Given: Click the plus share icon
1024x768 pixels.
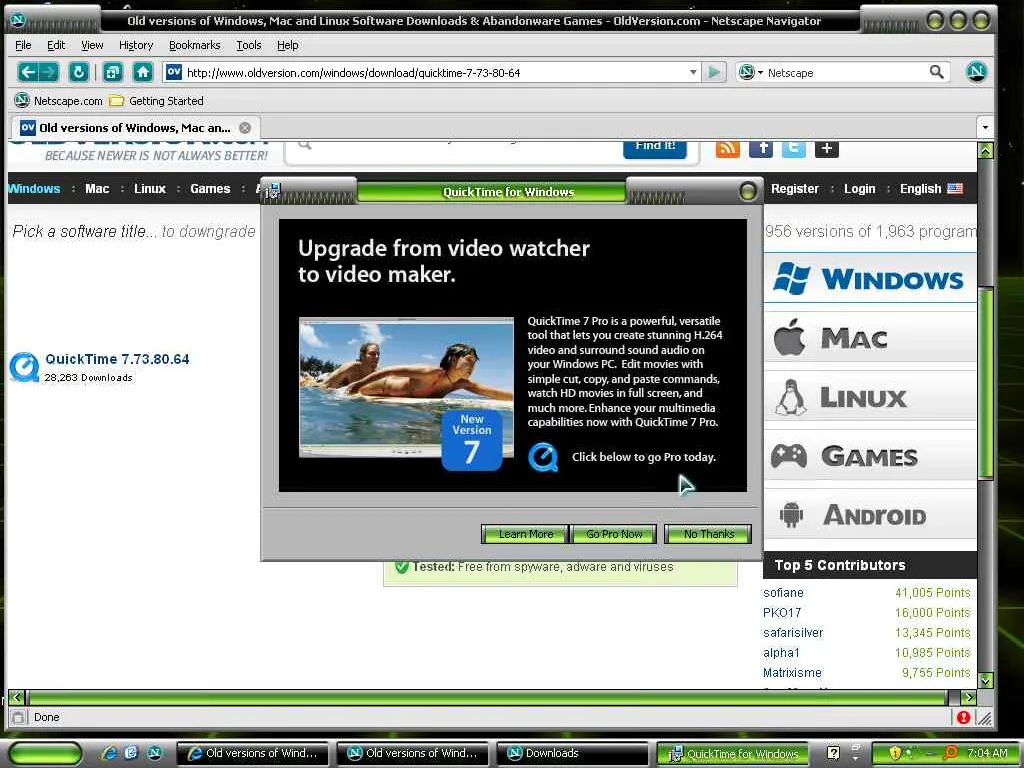Looking at the screenshot, I should click(x=826, y=148).
